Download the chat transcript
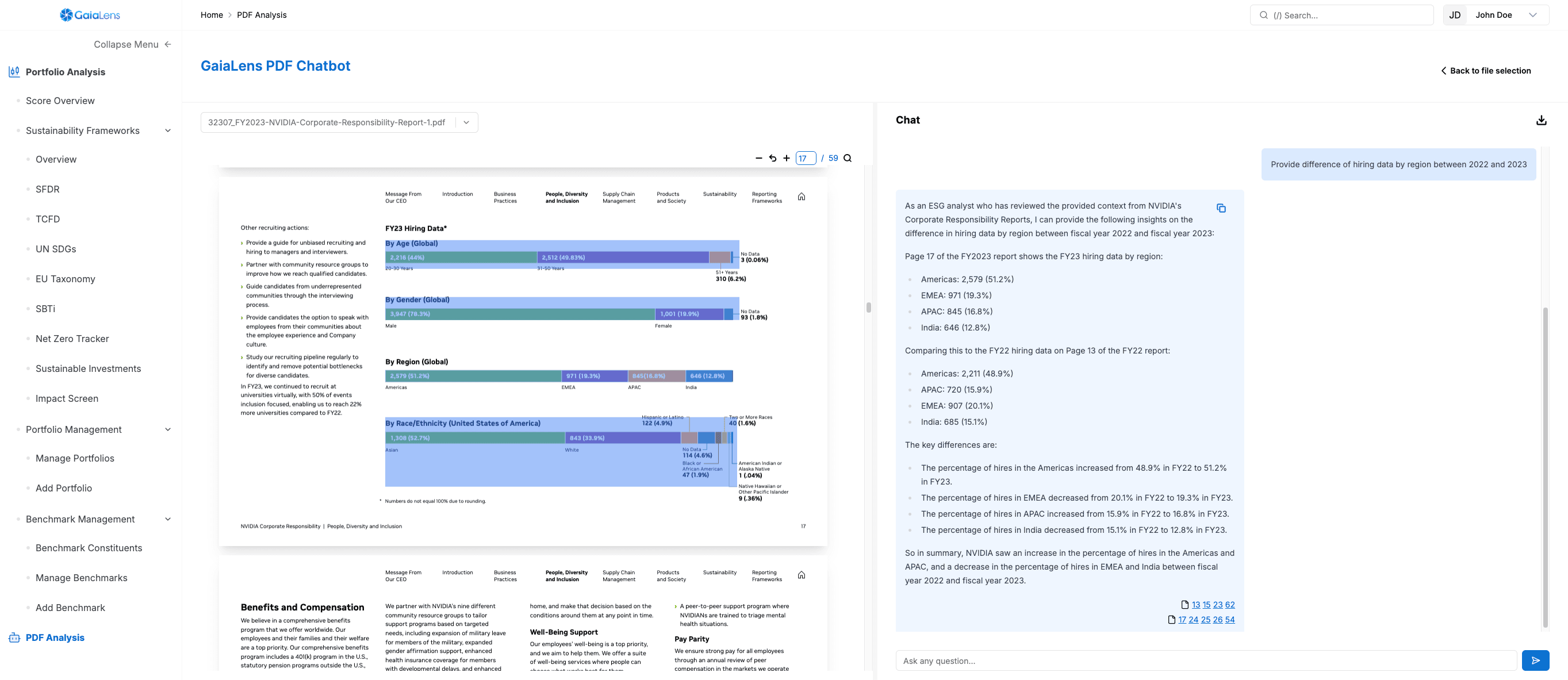Screen dimensions: 1568x680 1541,120
